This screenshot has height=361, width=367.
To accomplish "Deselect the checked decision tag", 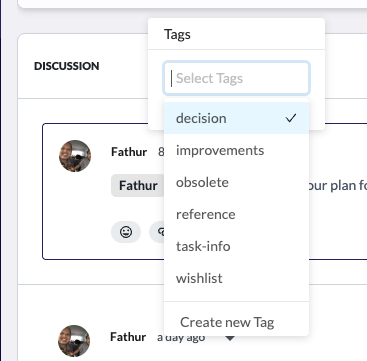I will pos(236,118).
